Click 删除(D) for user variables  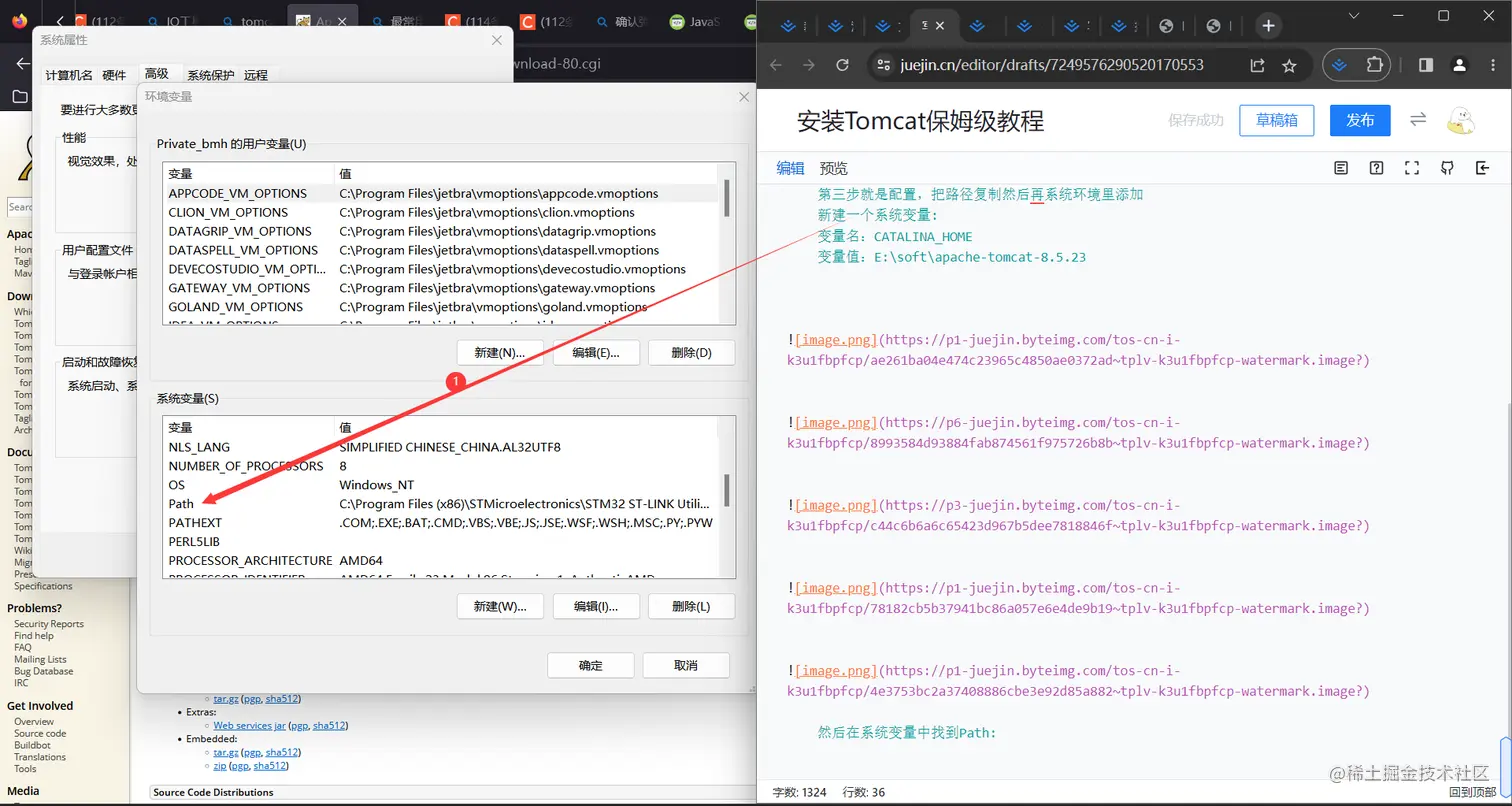click(x=691, y=353)
